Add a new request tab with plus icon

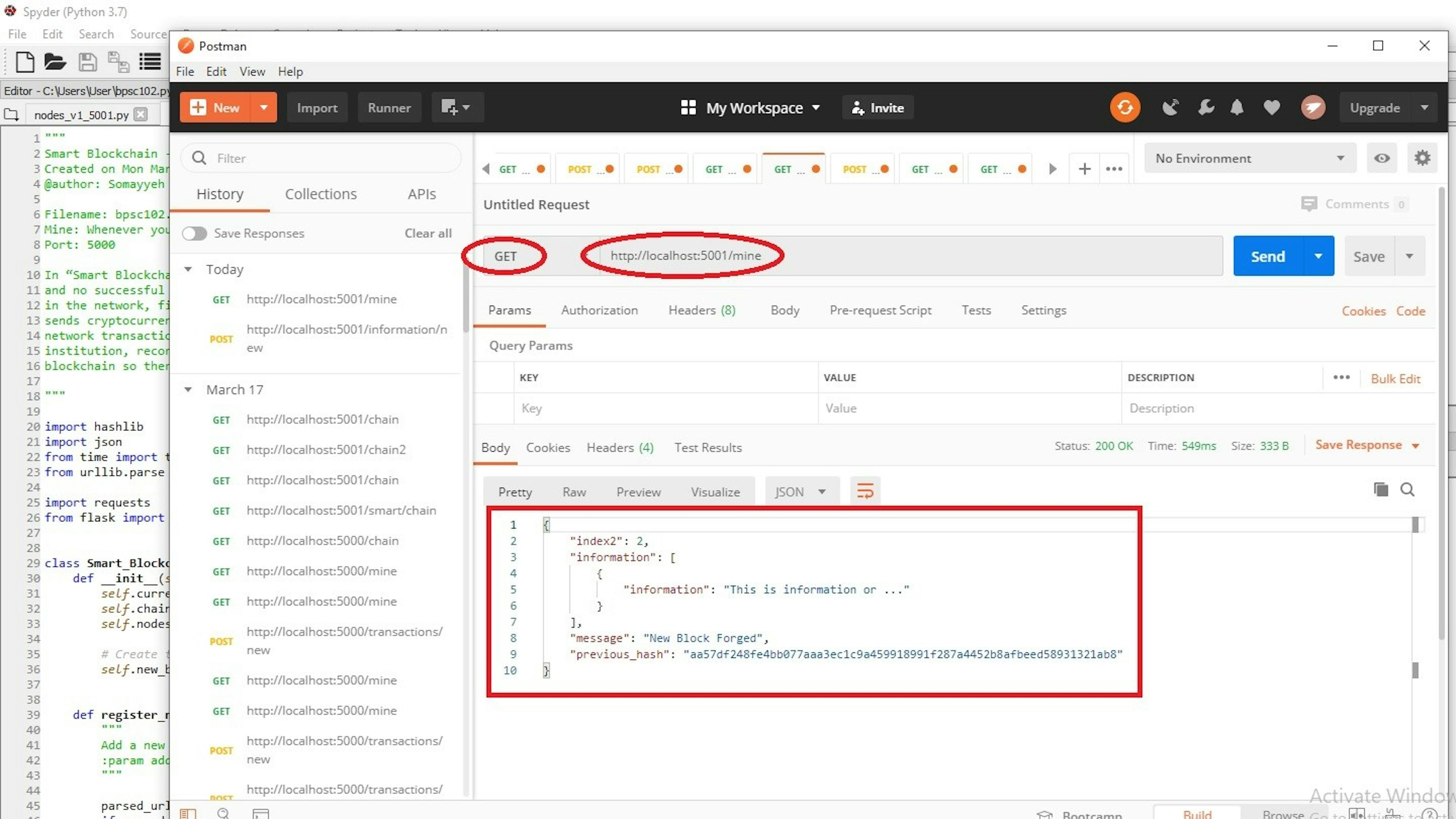1084,168
